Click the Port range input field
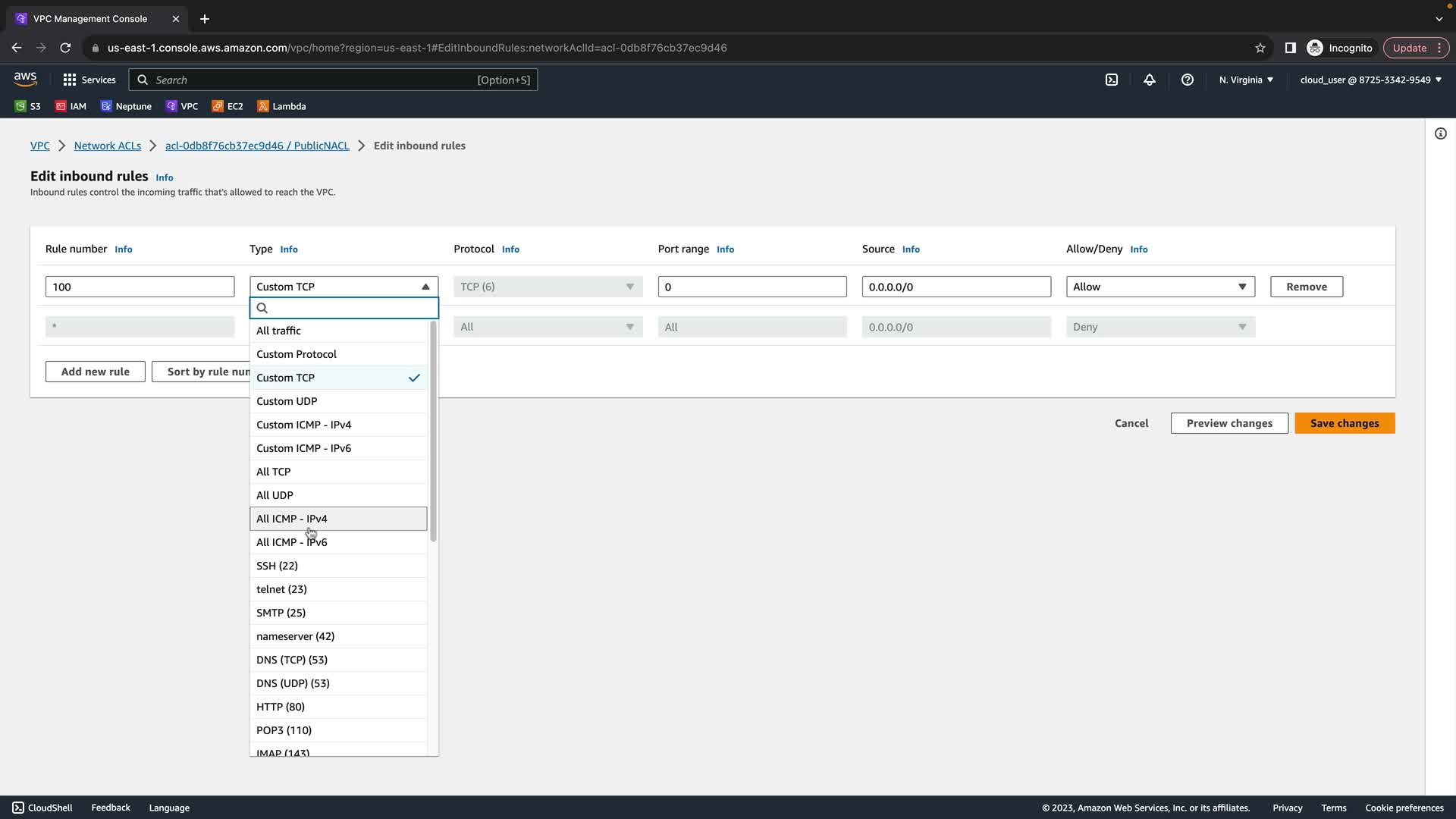1456x819 pixels. [752, 287]
